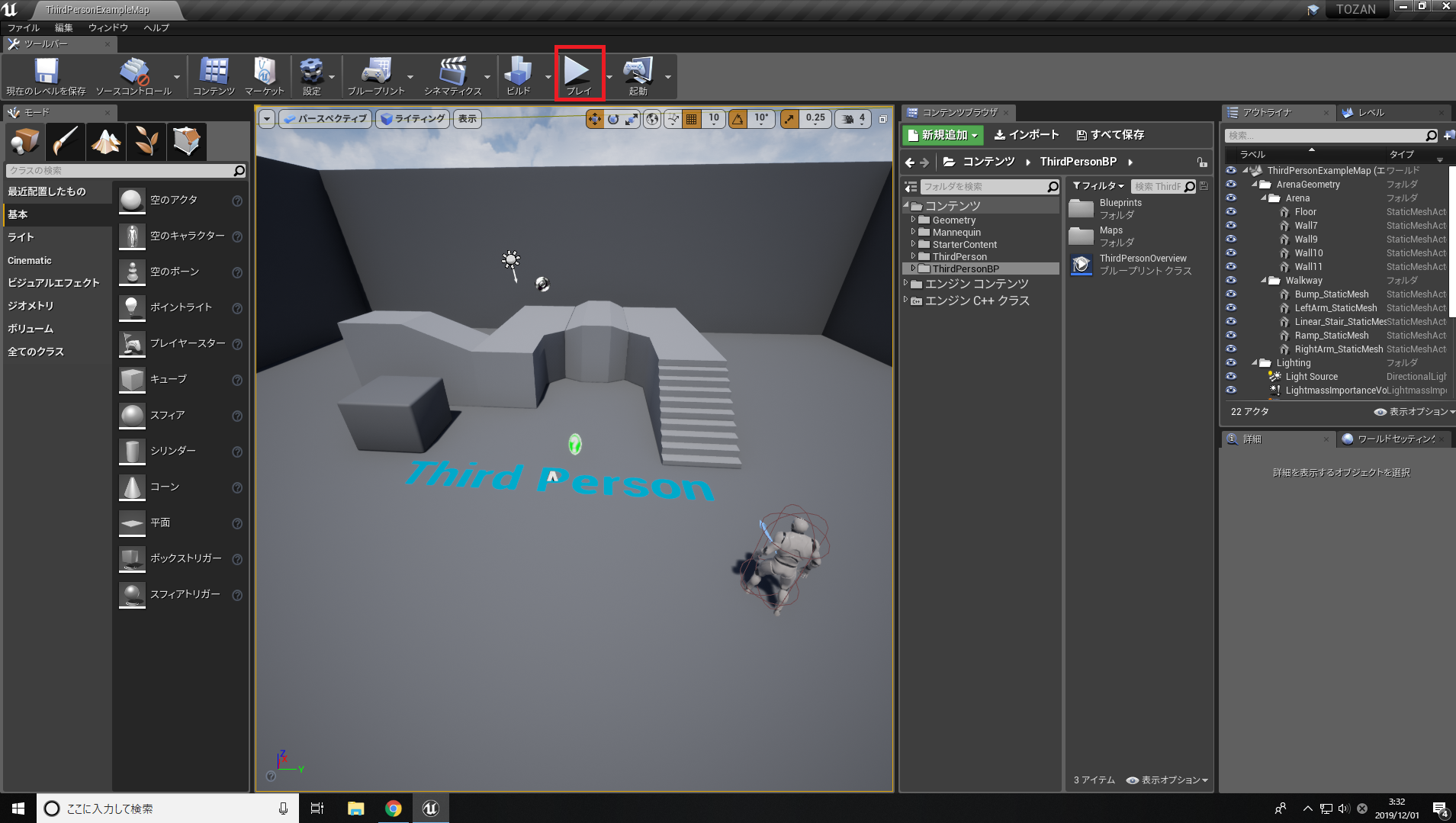Open the sources panel toggle icon in Content Browser

pyautogui.click(x=911, y=187)
